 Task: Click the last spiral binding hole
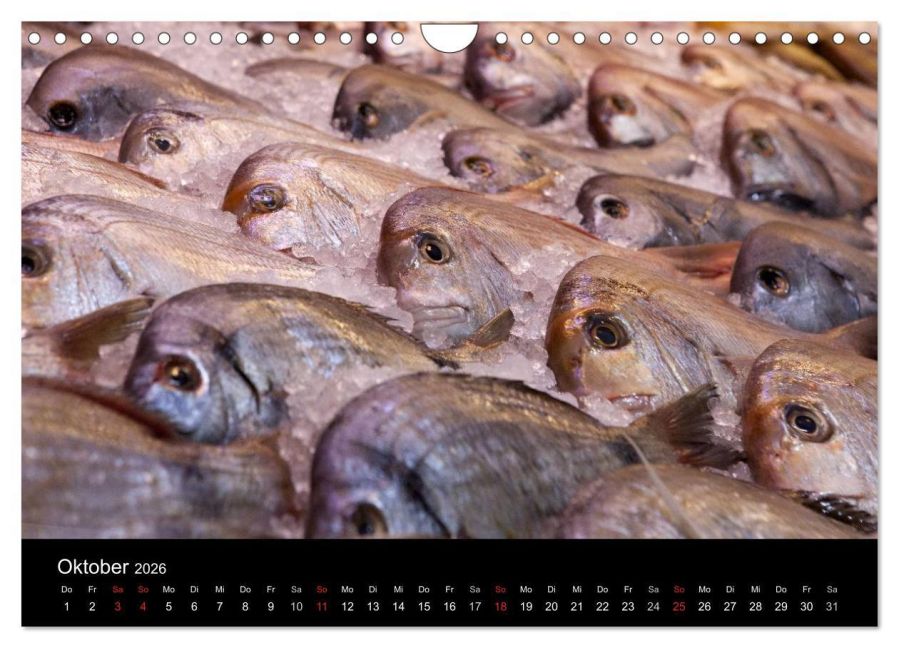(865, 38)
